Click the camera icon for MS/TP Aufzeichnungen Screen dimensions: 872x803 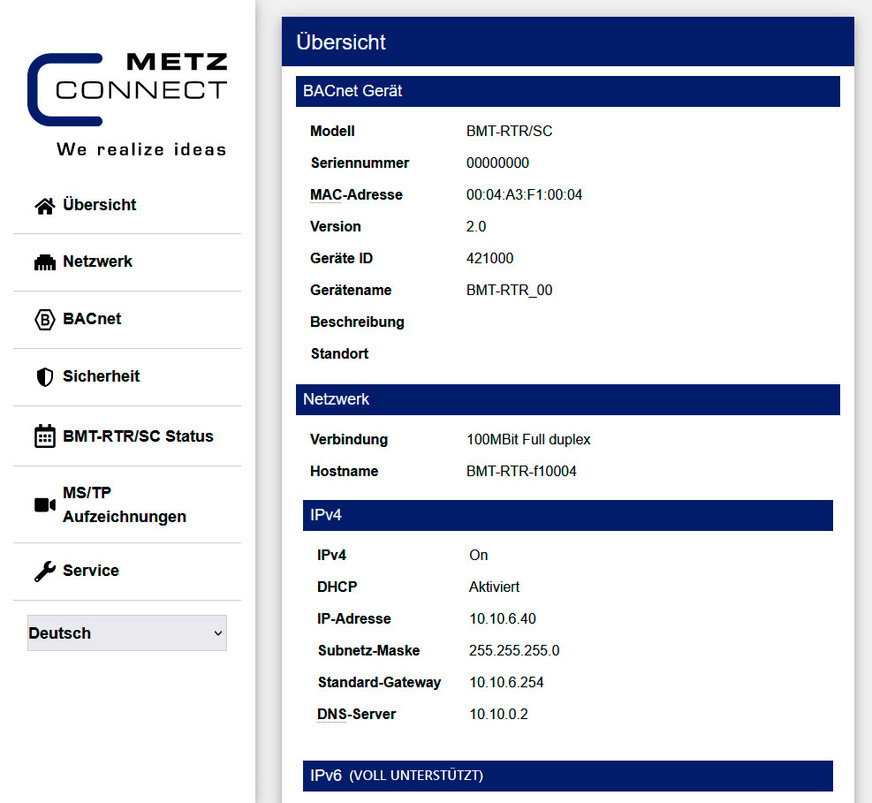tap(45, 505)
